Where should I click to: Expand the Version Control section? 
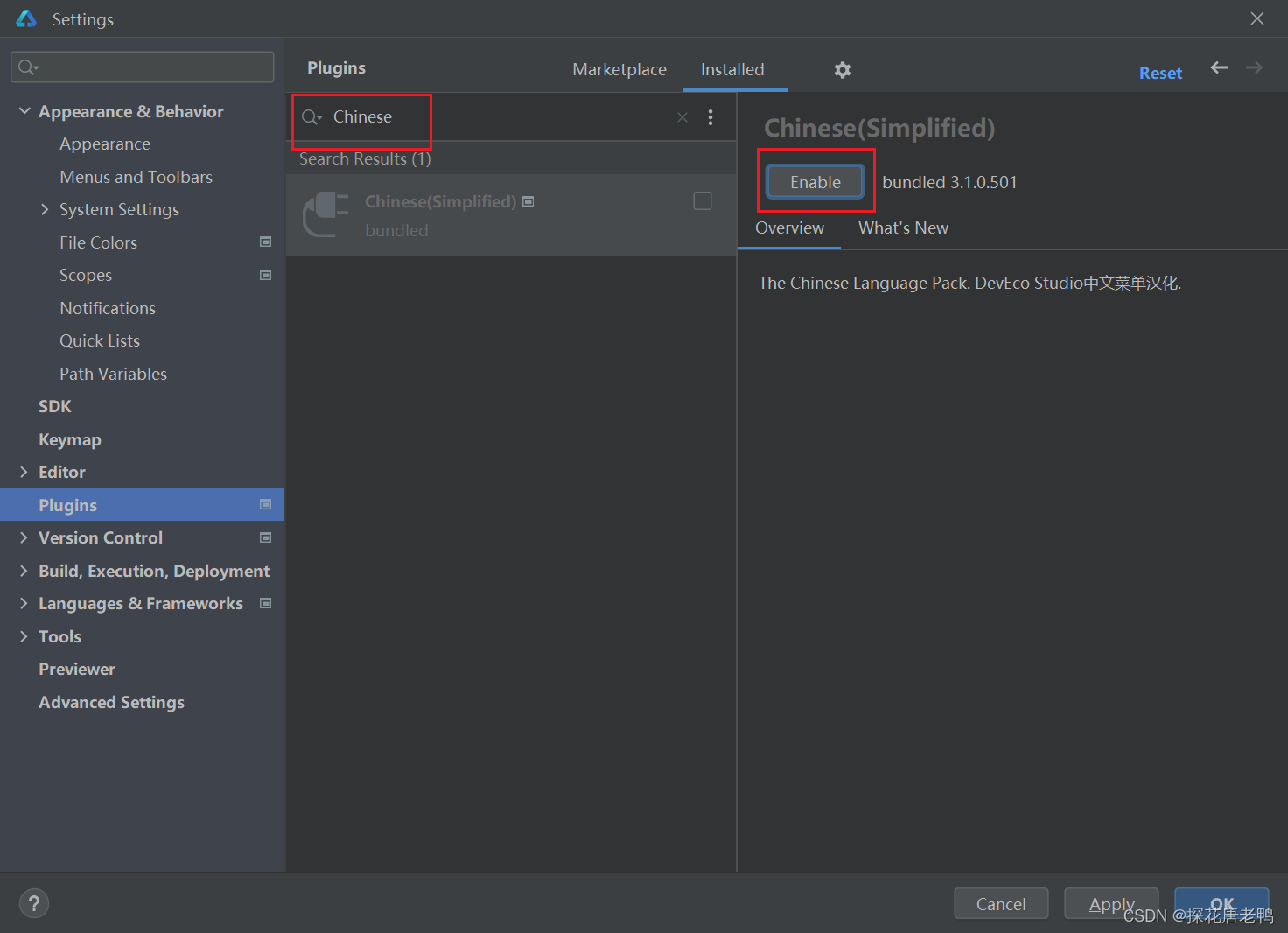point(24,537)
